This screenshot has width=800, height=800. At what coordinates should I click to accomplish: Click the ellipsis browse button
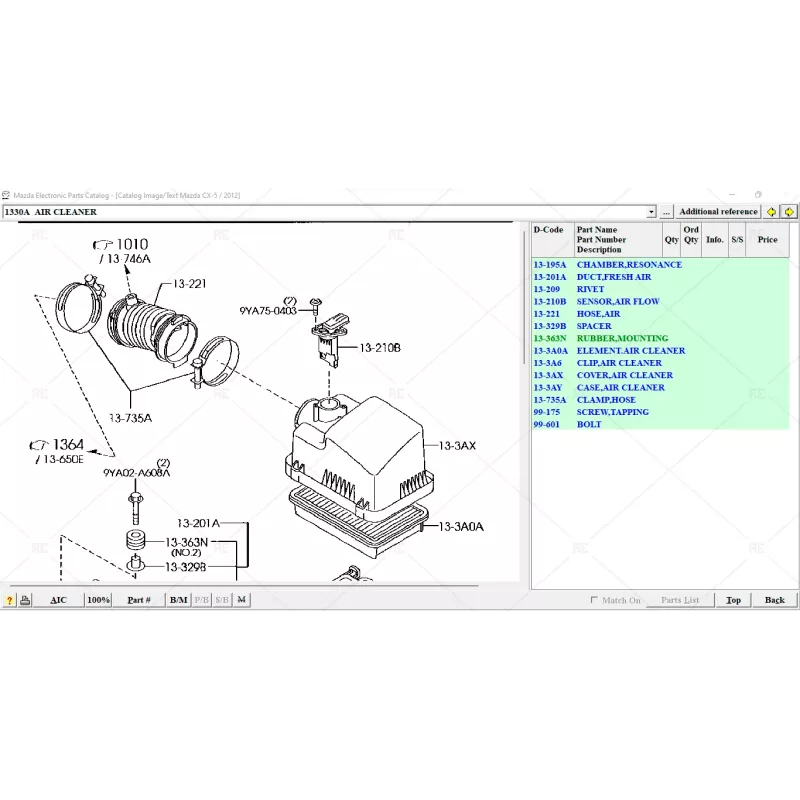[666, 211]
